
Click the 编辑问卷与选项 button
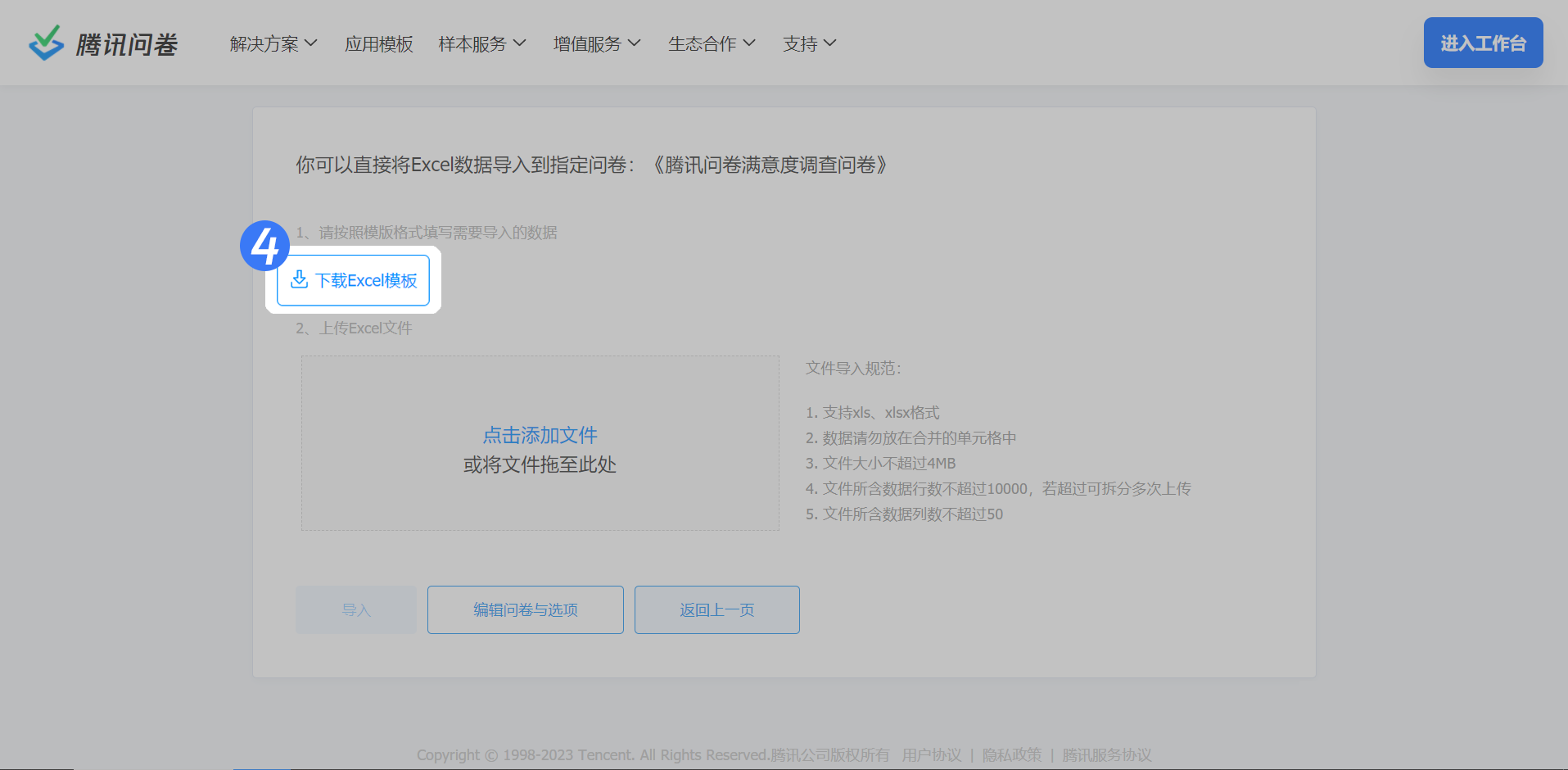[525, 609]
